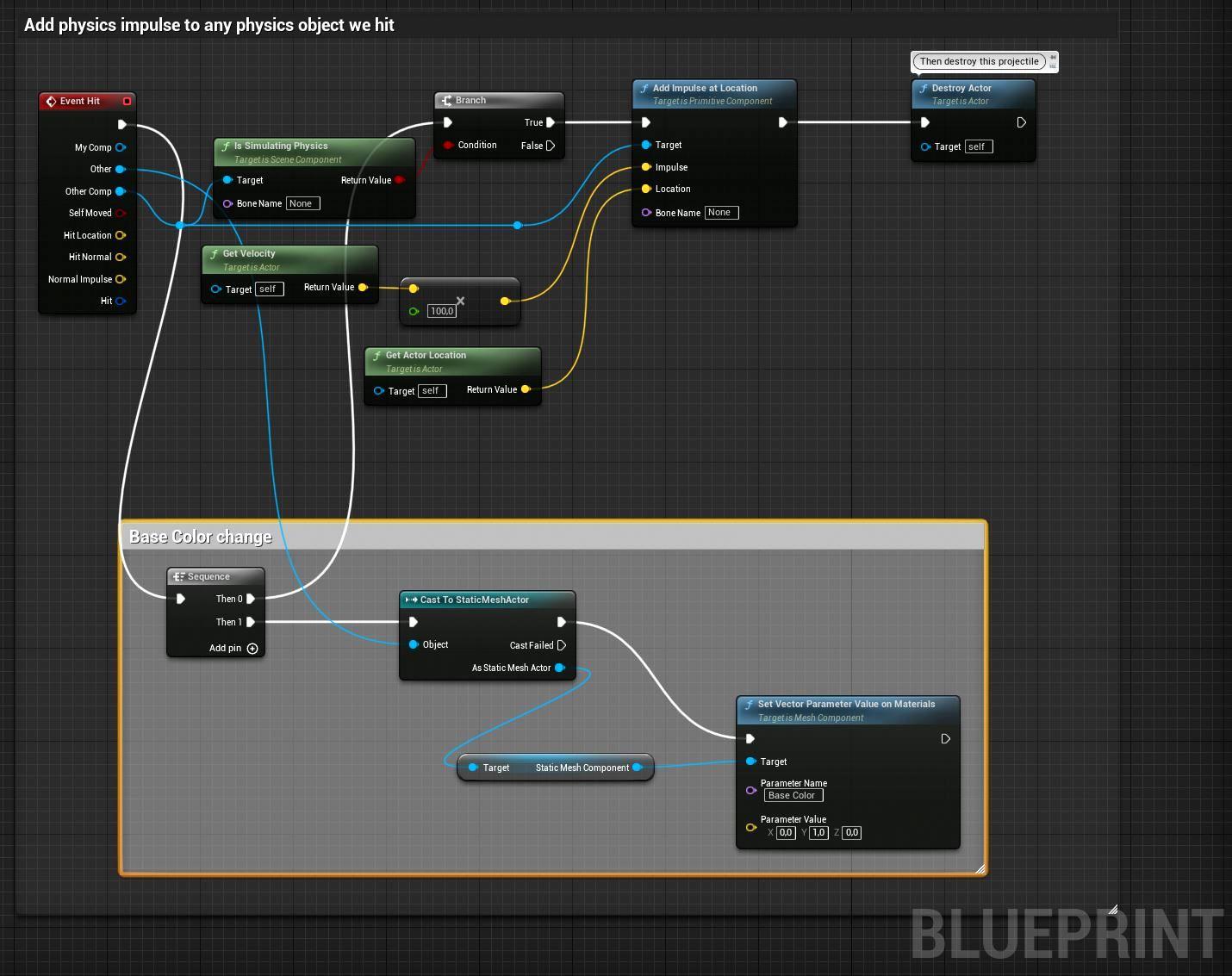Click the As Static Mesh Actor pin
This screenshot has height=976, width=1232.
click(x=560, y=668)
